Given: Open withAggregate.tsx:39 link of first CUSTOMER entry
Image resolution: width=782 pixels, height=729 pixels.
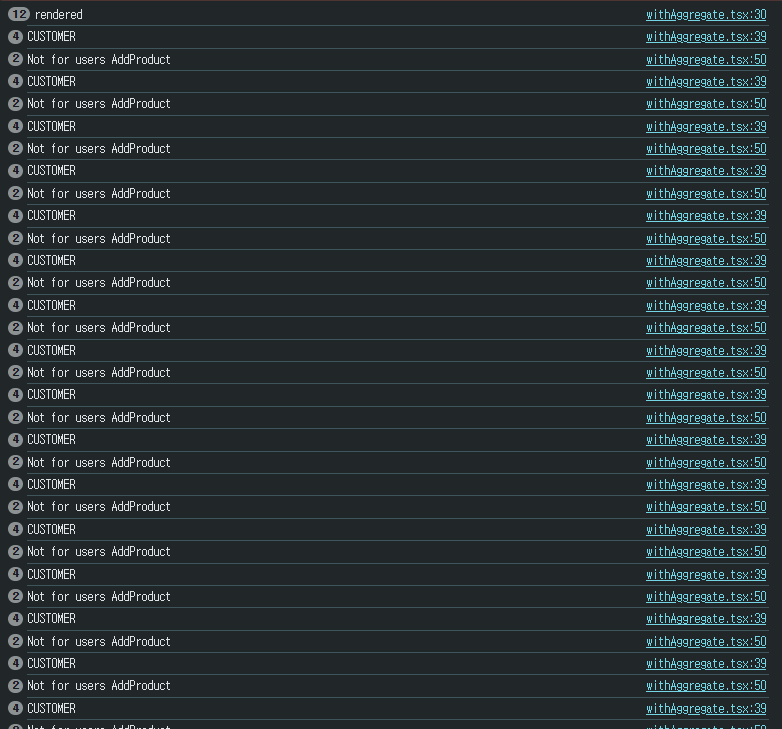Looking at the screenshot, I should click(x=706, y=36).
